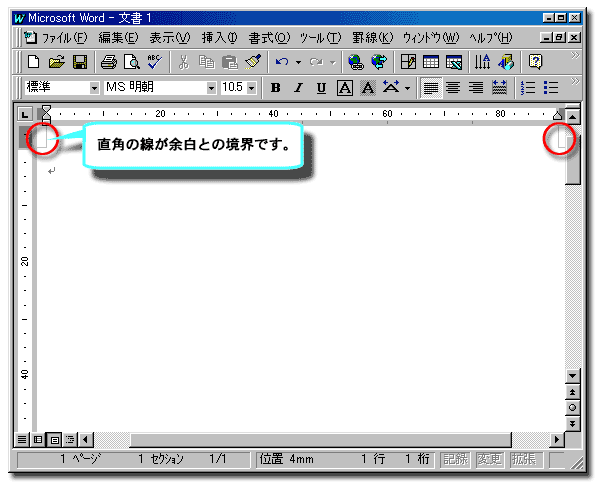Toggle italic formatting
Image resolution: width=600 pixels, height=488 pixels.
click(x=298, y=88)
